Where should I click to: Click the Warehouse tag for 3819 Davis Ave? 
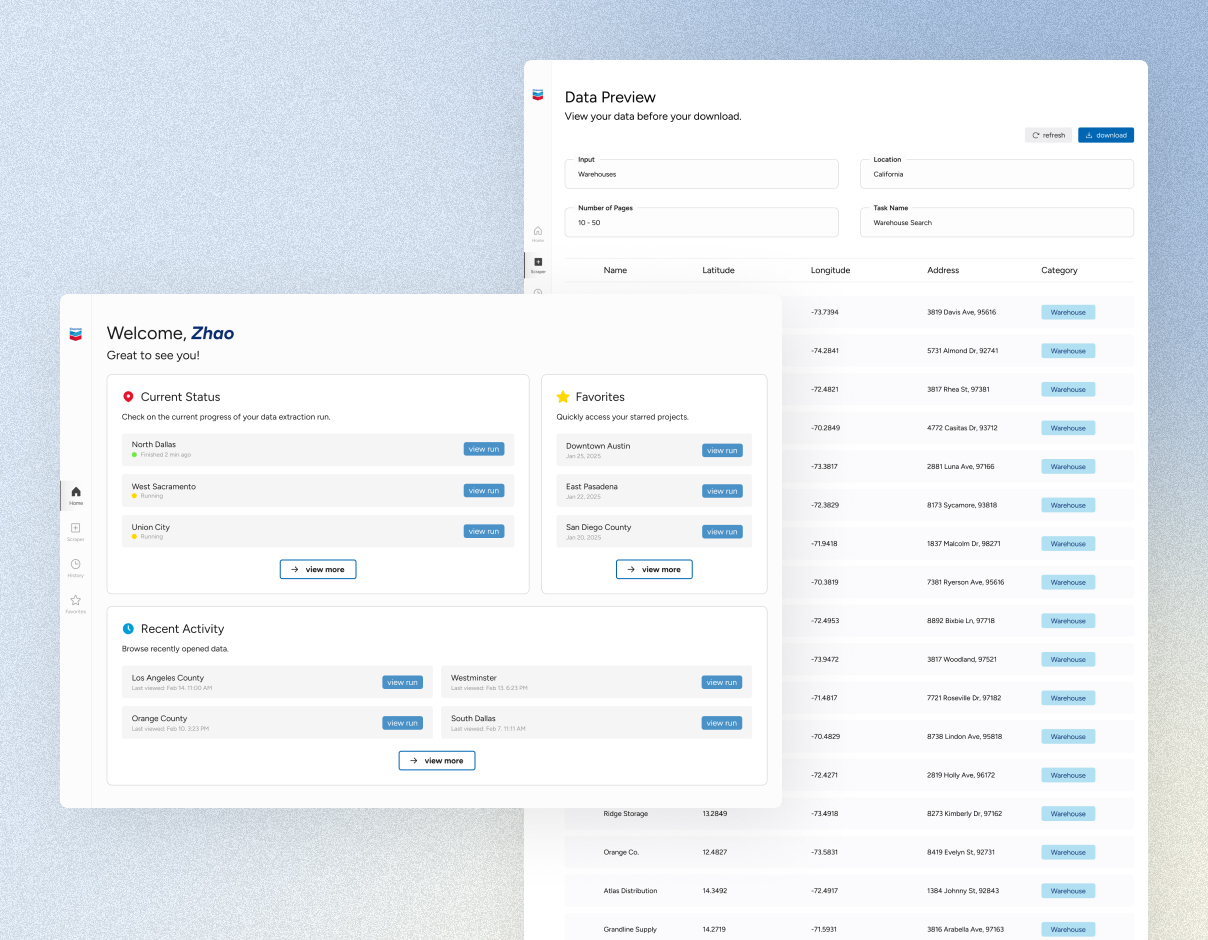(x=1068, y=312)
